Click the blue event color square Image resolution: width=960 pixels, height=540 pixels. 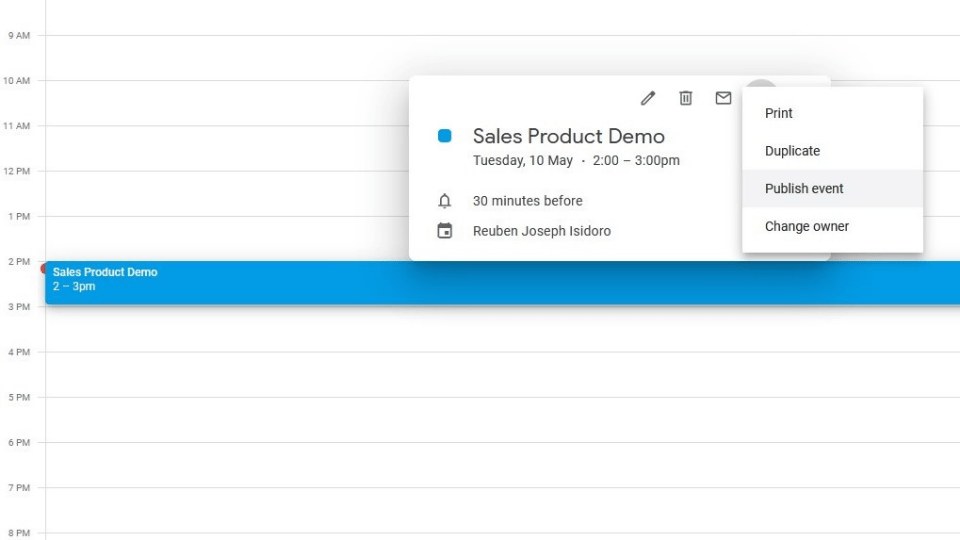tap(444, 136)
